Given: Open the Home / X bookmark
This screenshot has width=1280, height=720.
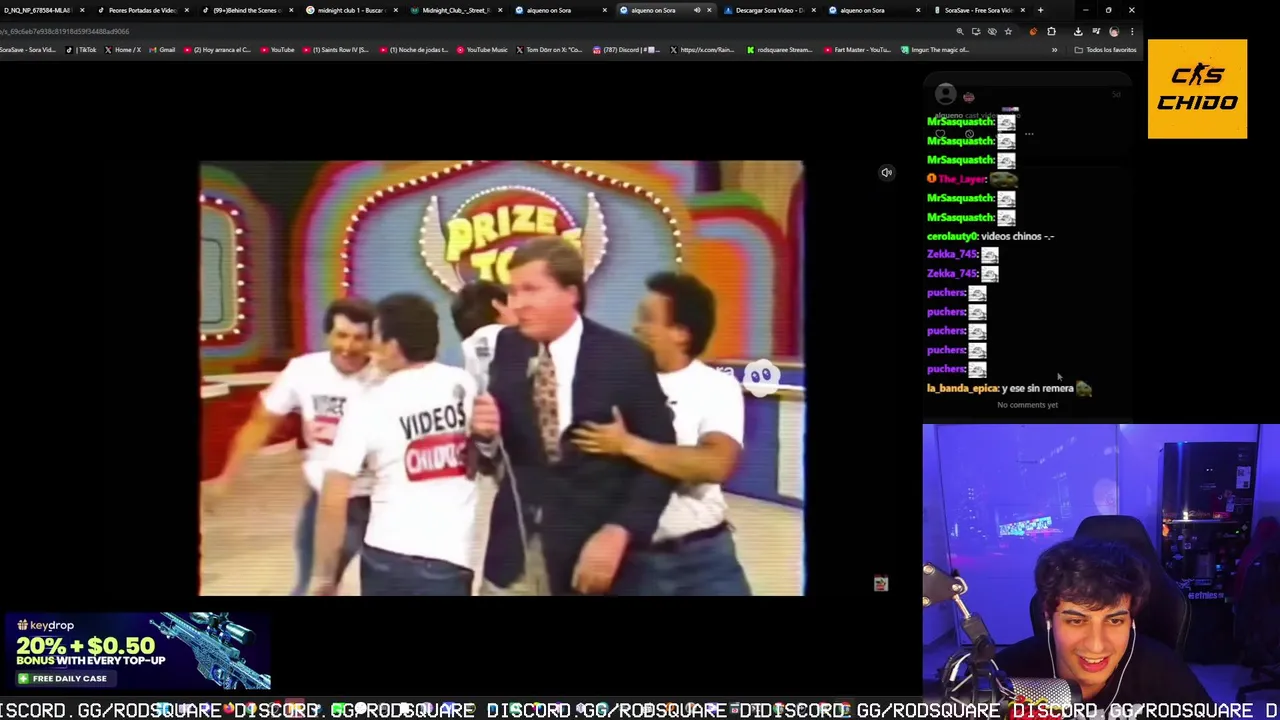Looking at the screenshot, I should pyautogui.click(x=122, y=50).
